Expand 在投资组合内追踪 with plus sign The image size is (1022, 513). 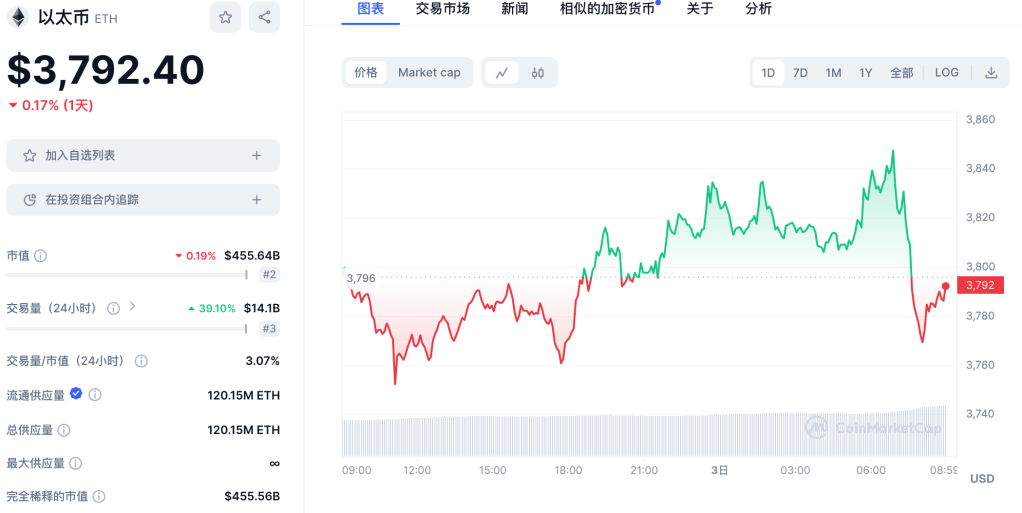(256, 200)
